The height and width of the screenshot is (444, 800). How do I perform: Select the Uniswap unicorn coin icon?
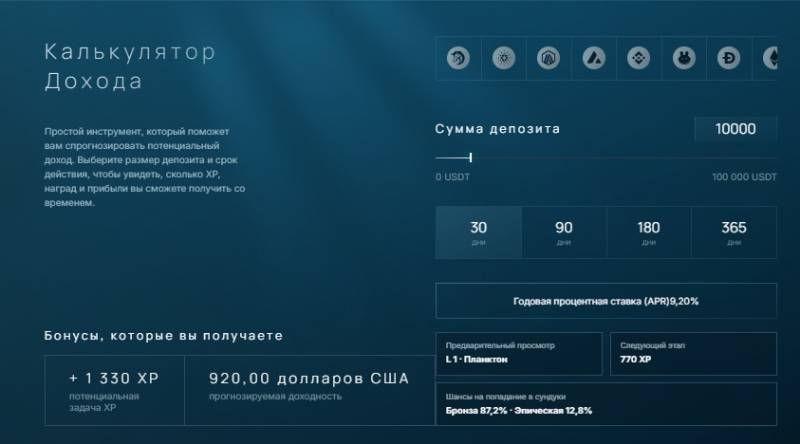click(458, 58)
